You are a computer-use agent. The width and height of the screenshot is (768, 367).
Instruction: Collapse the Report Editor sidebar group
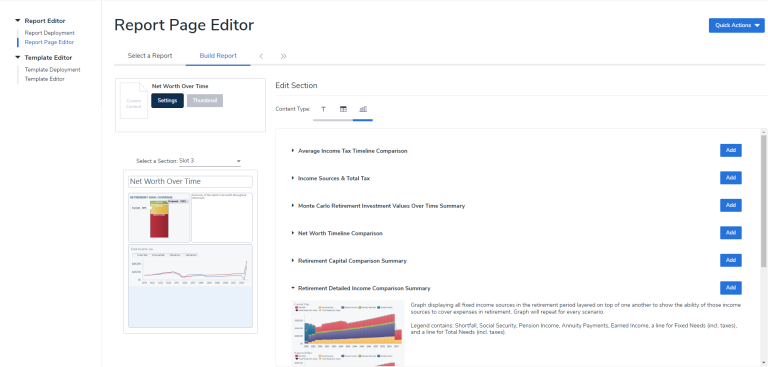point(18,21)
